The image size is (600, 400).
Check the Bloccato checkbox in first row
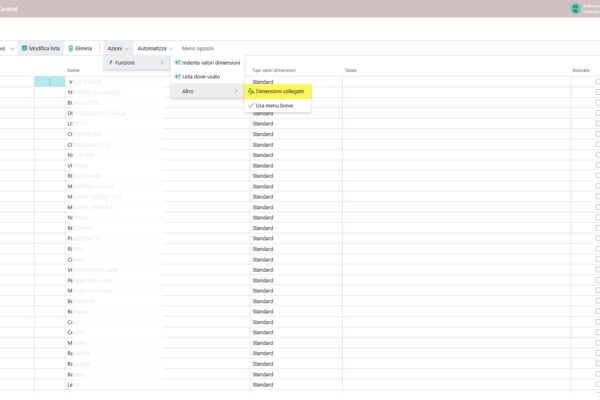click(x=597, y=81)
